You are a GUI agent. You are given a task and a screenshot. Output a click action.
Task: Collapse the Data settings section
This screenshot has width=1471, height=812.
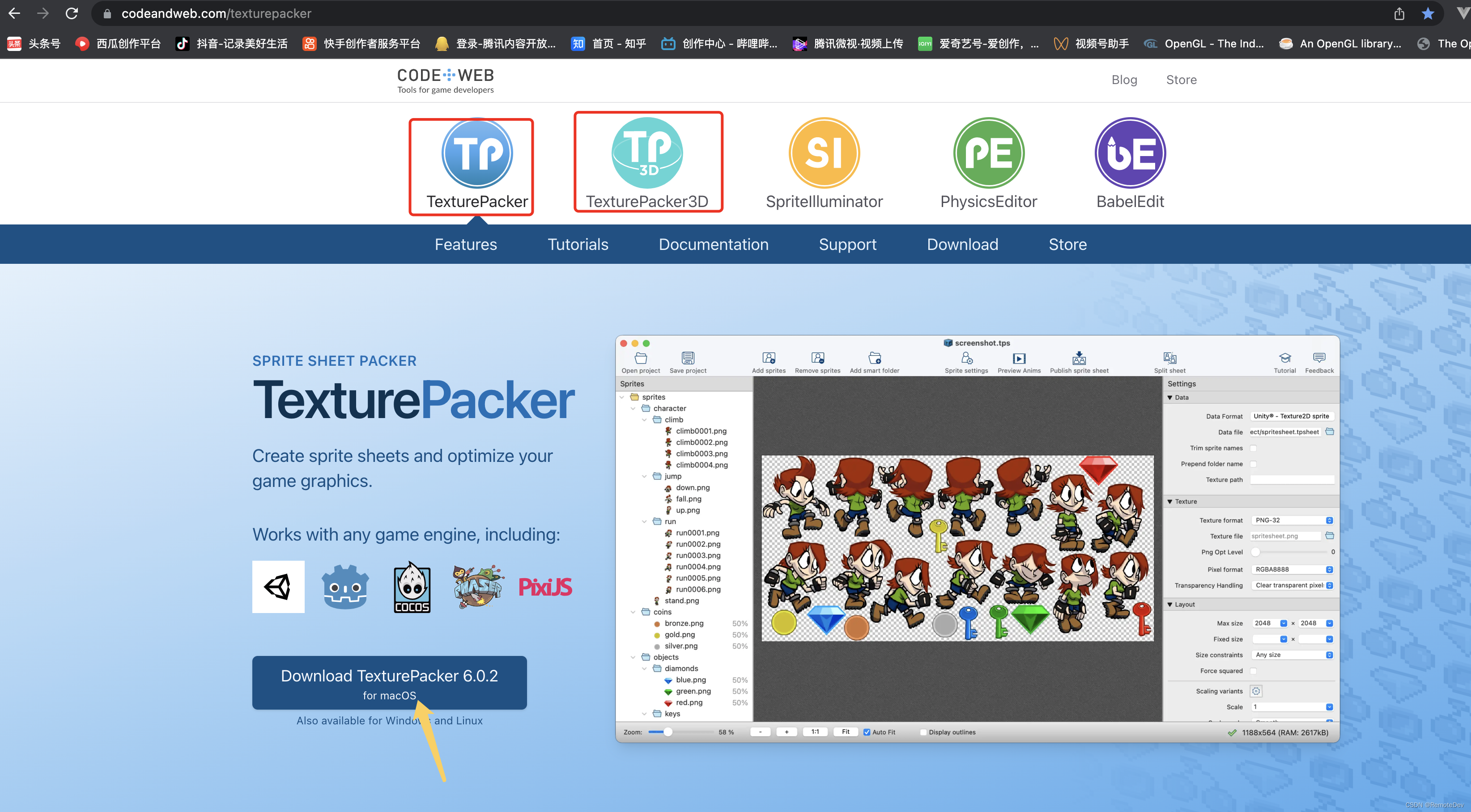pyautogui.click(x=1170, y=398)
